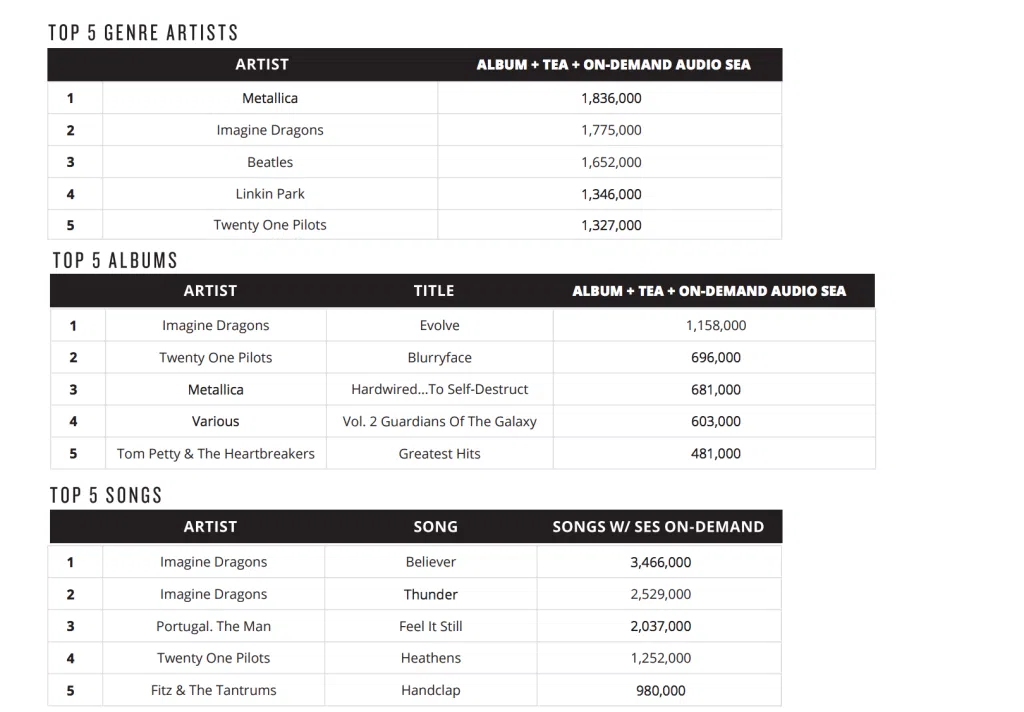Select the Portugal. The Man artist cell

(213, 626)
